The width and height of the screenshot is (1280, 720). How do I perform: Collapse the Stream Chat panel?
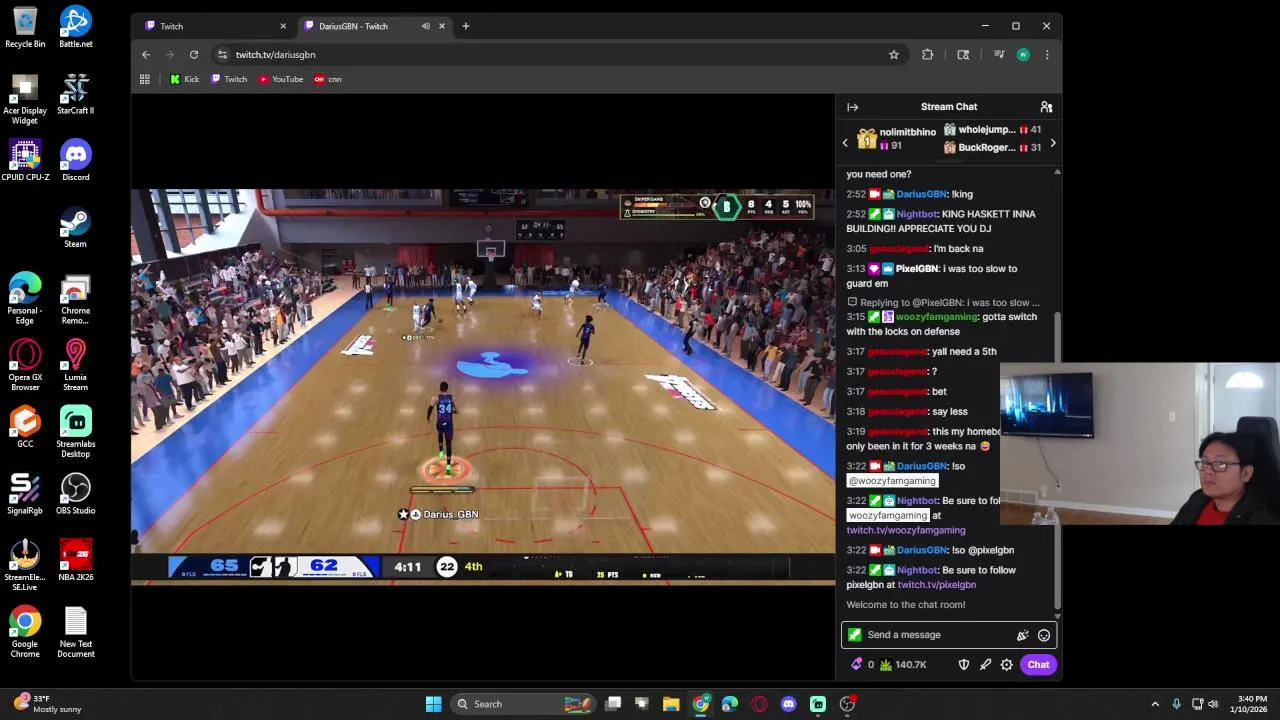[853, 107]
